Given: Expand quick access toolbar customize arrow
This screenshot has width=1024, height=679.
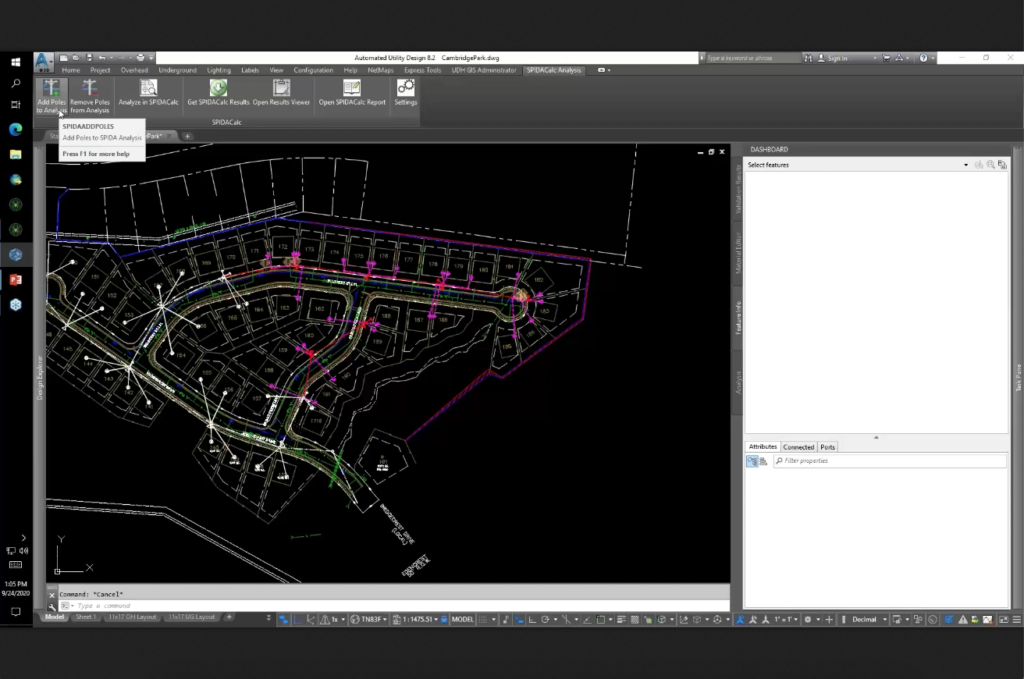Looking at the screenshot, I should (151, 57).
